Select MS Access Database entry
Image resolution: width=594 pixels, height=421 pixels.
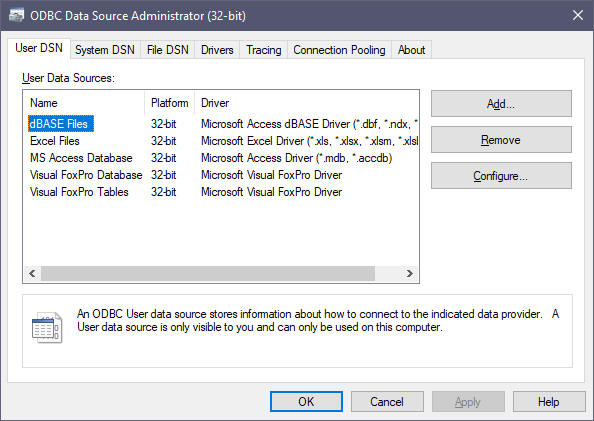(x=81, y=158)
